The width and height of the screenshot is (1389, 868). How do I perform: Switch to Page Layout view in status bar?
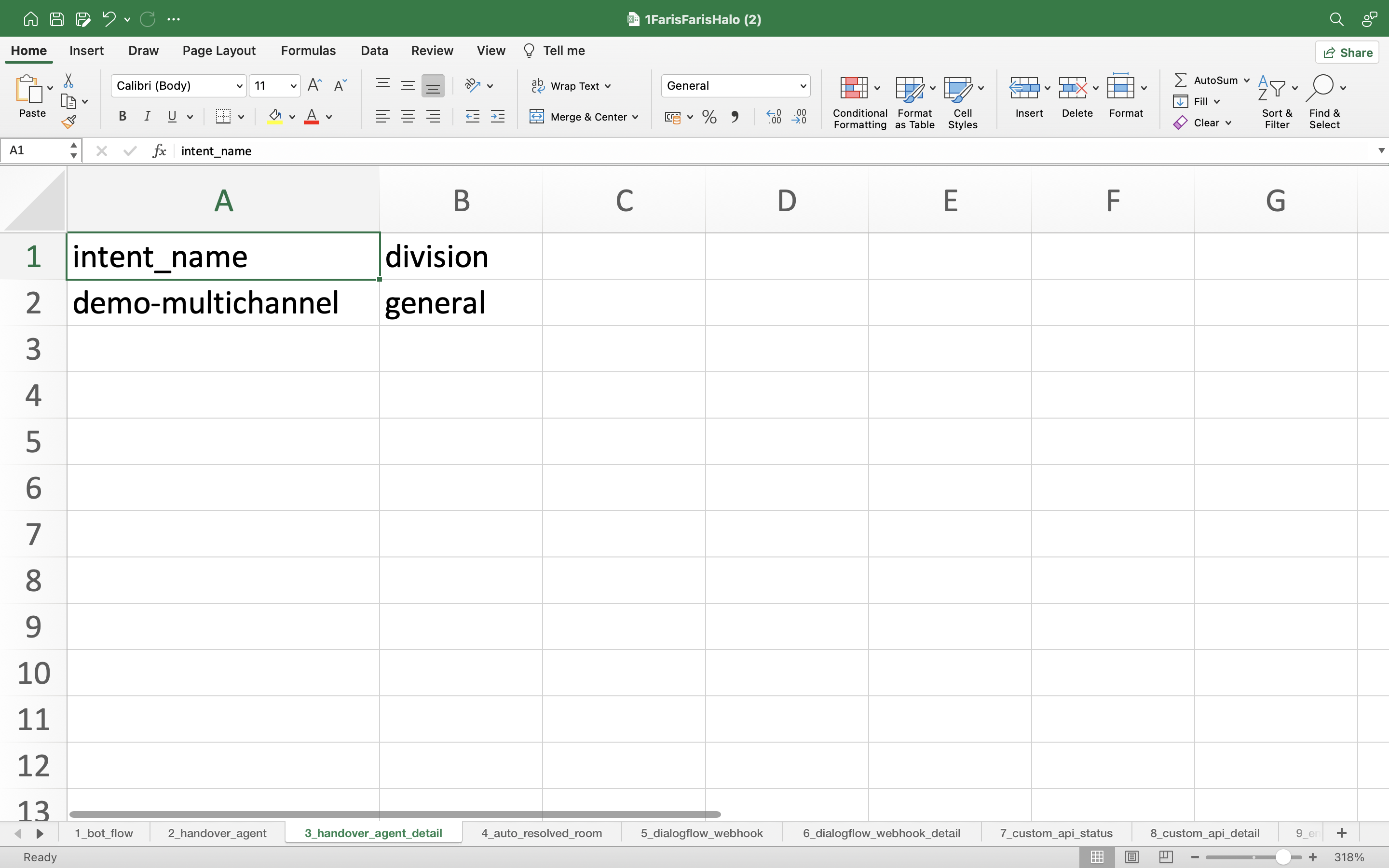(1131, 856)
